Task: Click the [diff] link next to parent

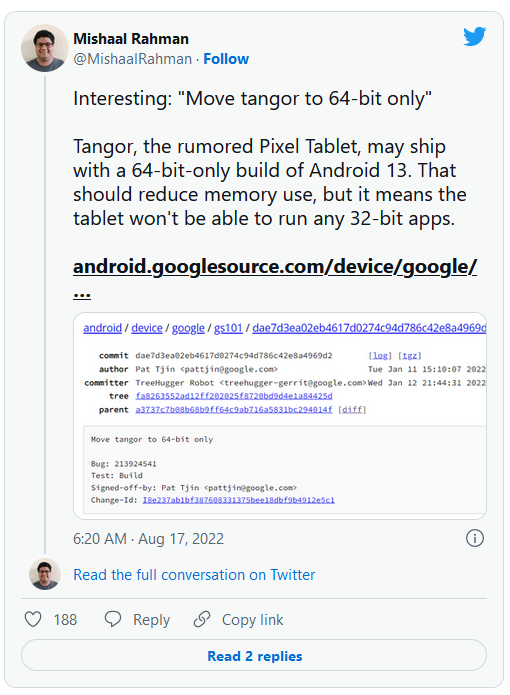Action: [352, 410]
